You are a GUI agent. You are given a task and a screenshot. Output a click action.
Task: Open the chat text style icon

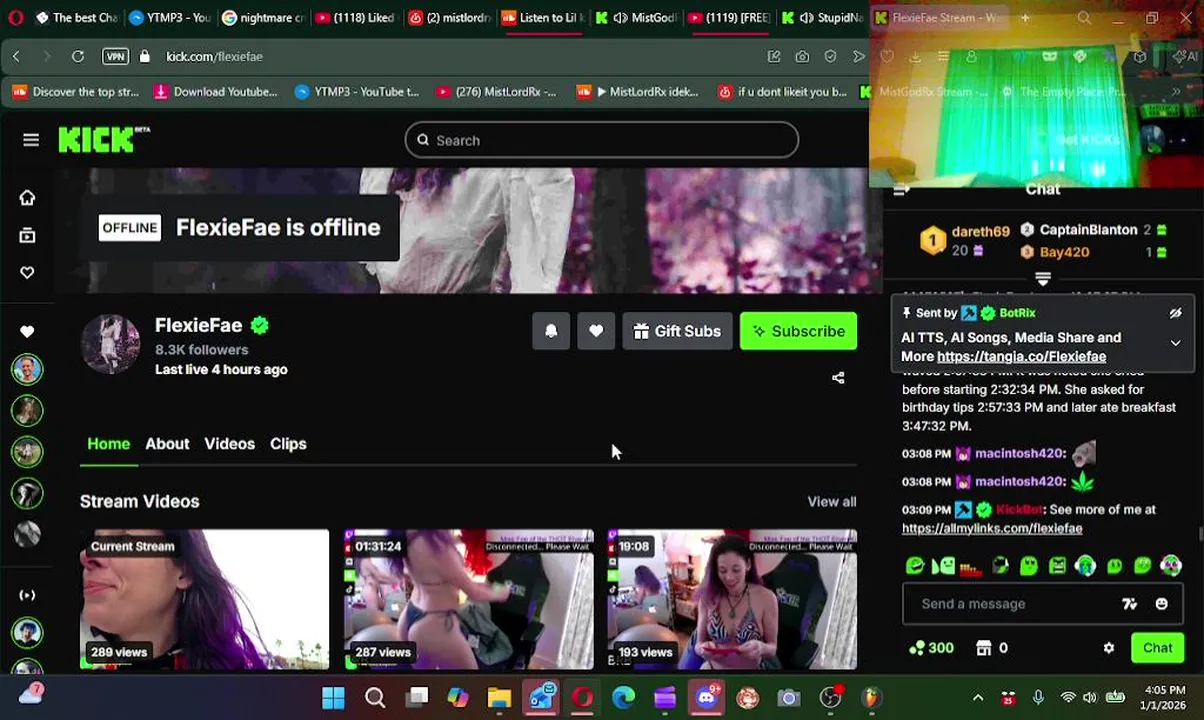pyautogui.click(x=1129, y=604)
